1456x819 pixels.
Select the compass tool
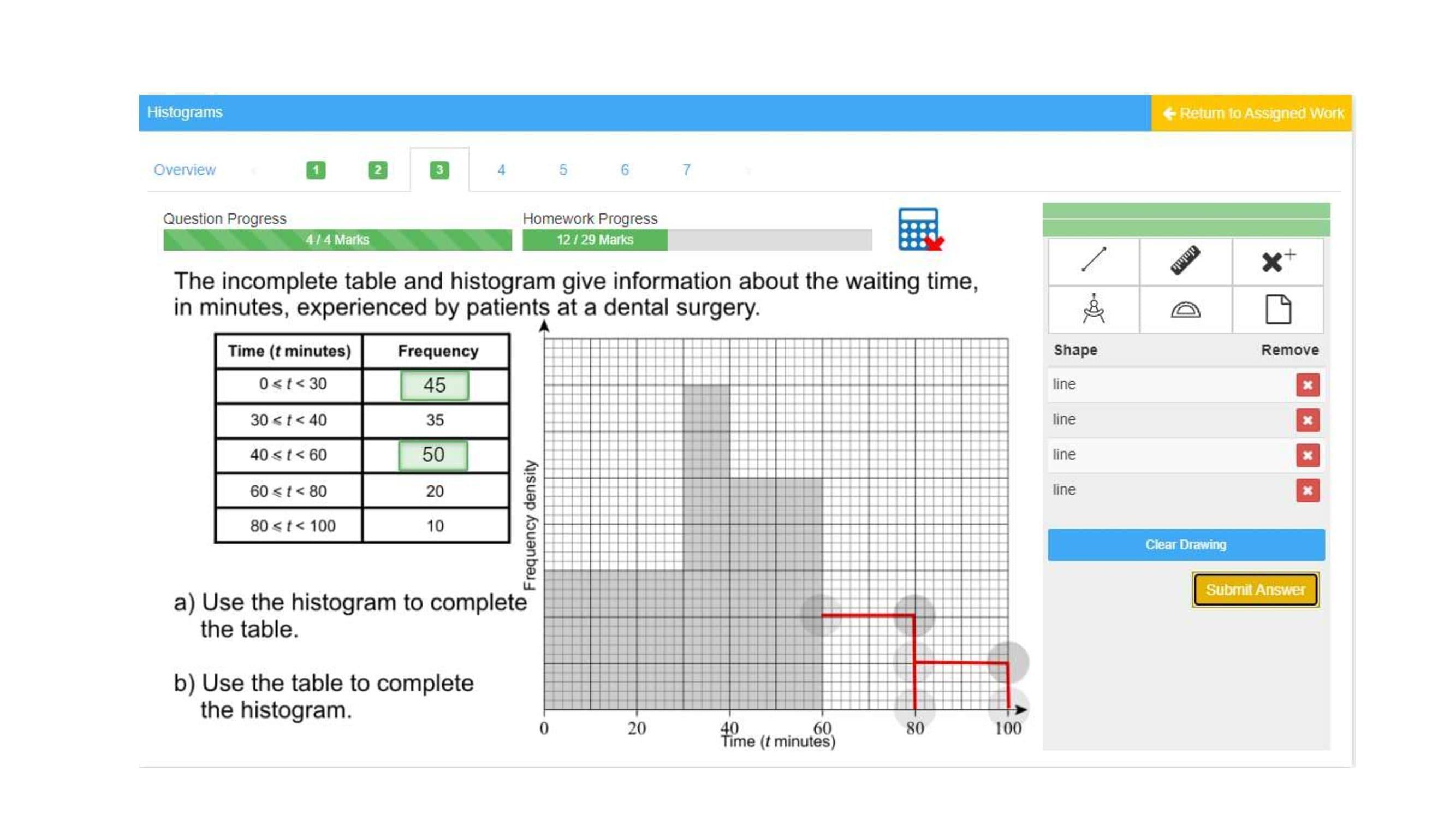pyautogui.click(x=1093, y=309)
